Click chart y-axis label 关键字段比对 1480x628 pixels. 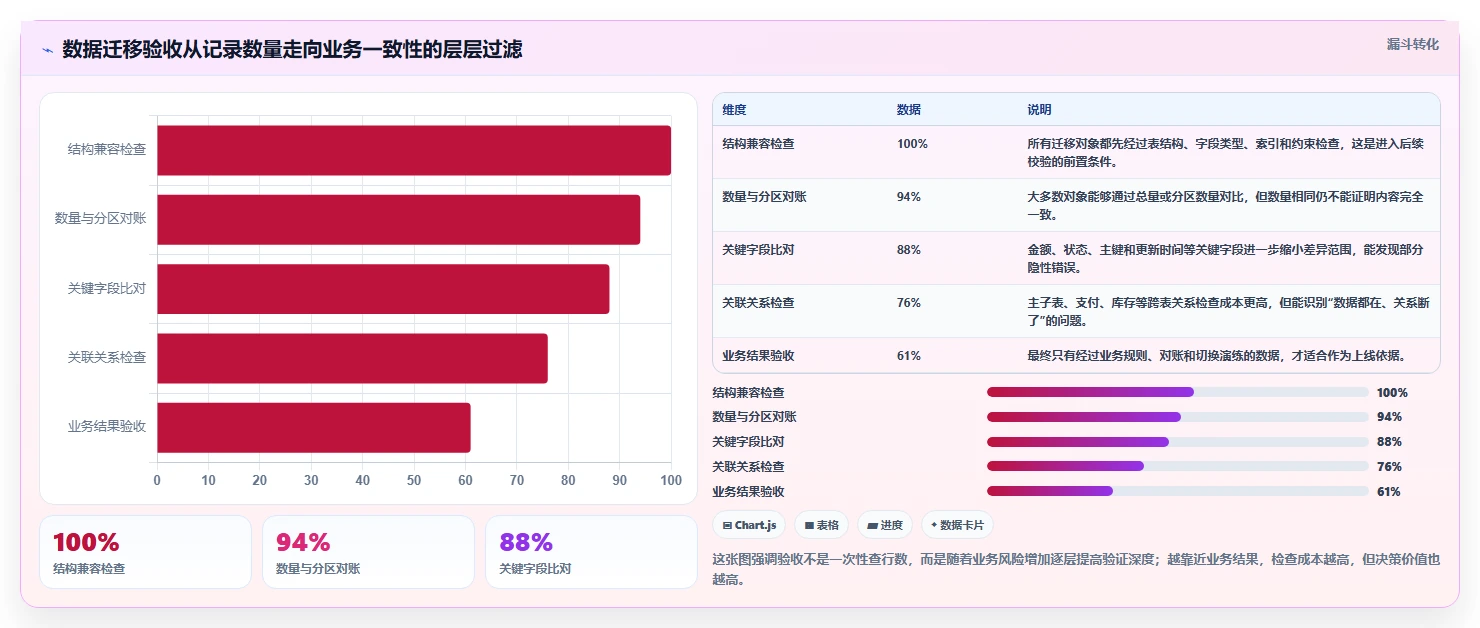107,288
